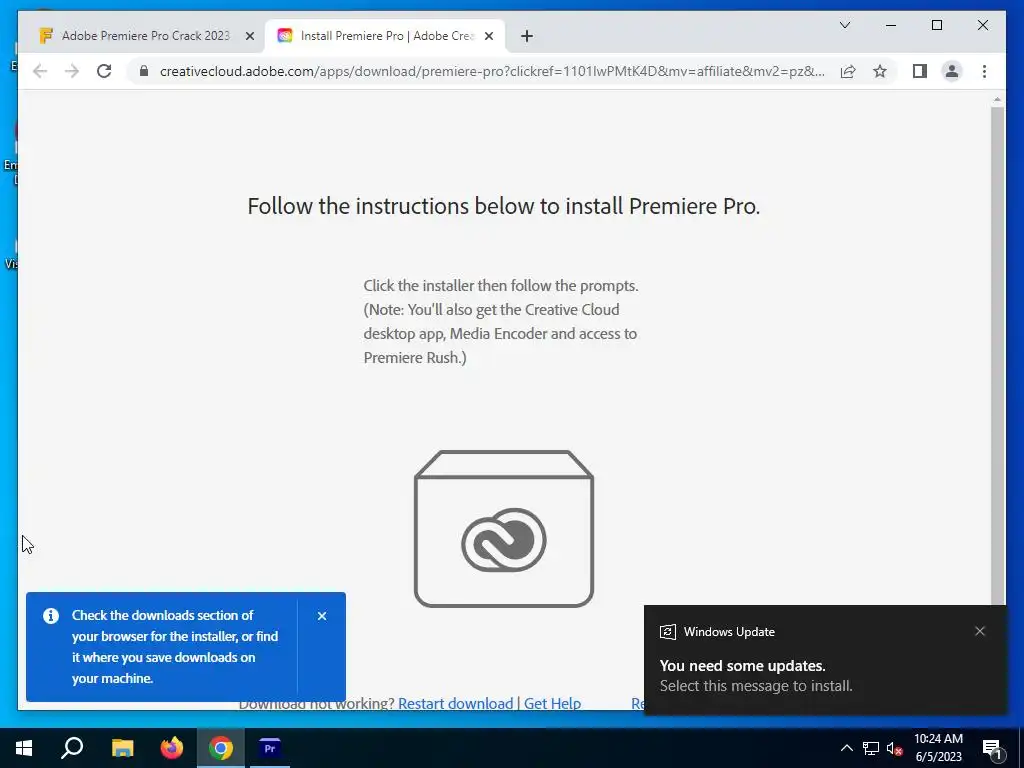Image resolution: width=1024 pixels, height=768 pixels.
Task: Maximize the Chrome window
Action: click(936, 25)
